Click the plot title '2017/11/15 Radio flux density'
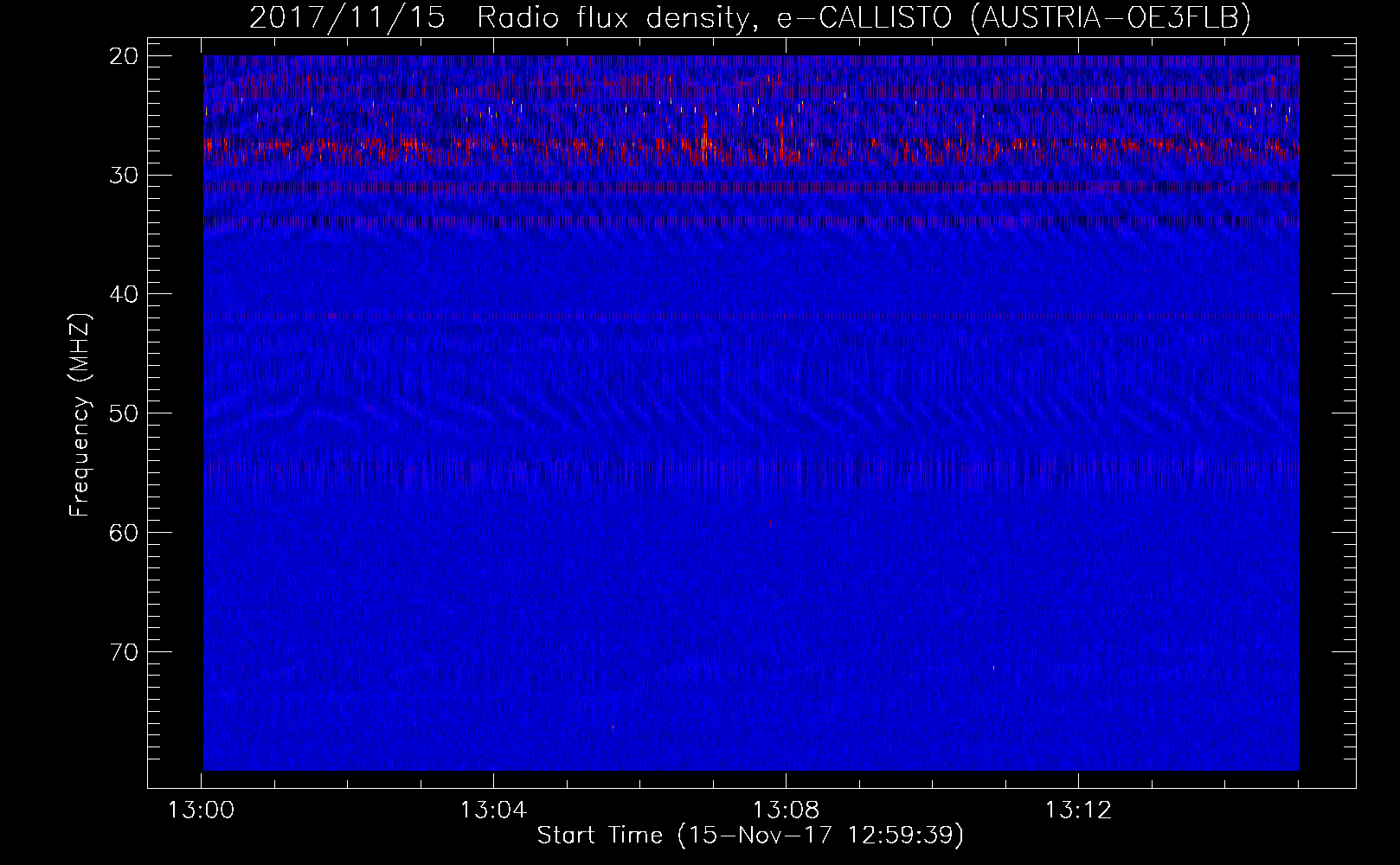 pyautogui.click(x=750, y=17)
